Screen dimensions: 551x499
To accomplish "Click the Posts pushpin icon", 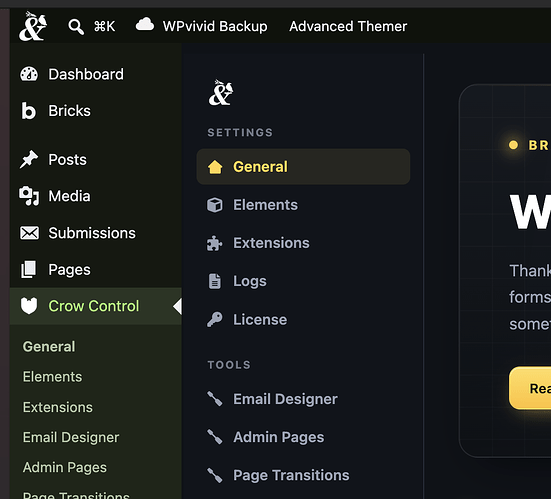I will pos(28,160).
